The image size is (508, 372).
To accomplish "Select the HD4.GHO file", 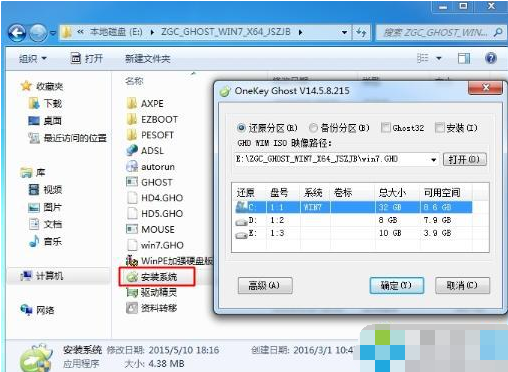I will [x=155, y=198].
